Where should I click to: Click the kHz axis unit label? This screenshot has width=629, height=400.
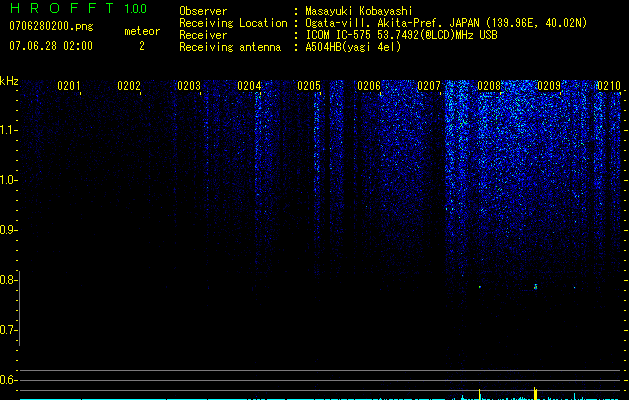tap(9, 81)
